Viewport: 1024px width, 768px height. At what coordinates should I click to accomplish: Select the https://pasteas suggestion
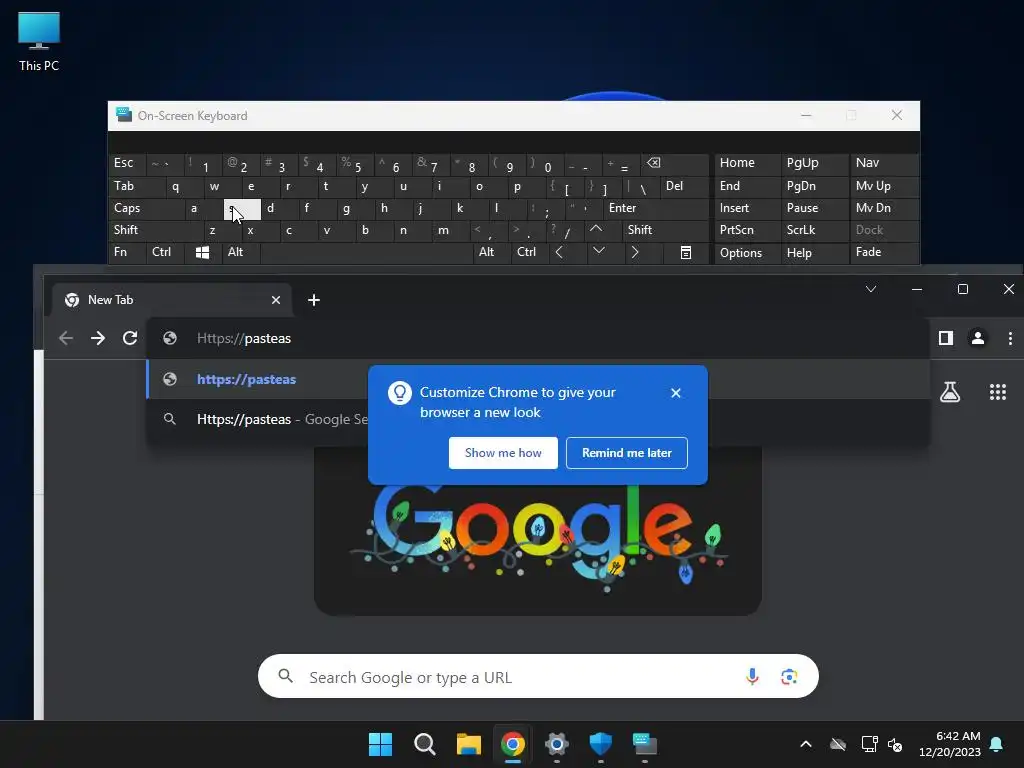(537, 379)
